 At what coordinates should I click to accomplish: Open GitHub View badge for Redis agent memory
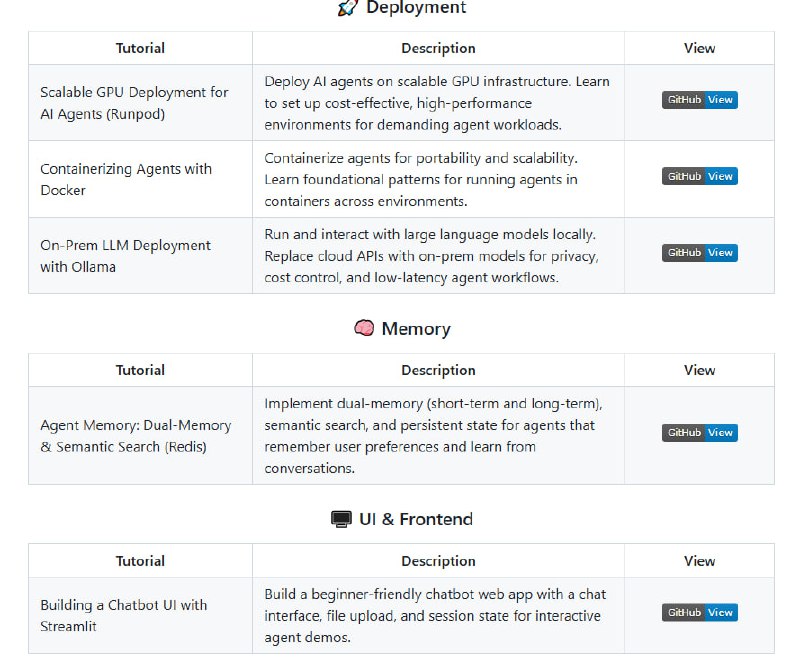click(x=699, y=433)
